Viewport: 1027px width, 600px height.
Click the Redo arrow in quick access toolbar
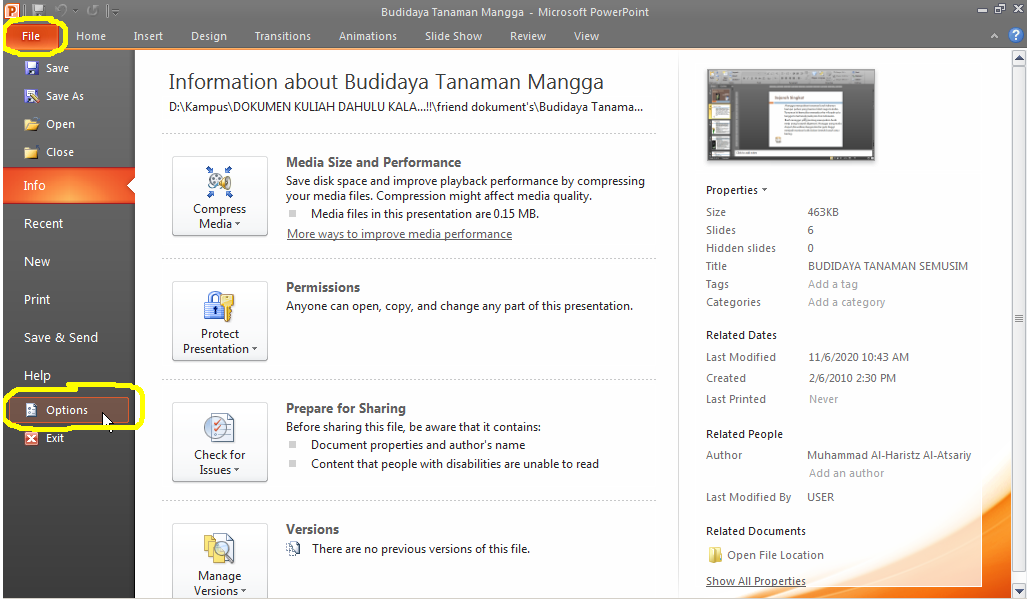pyautogui.click(x=92, y=10)
